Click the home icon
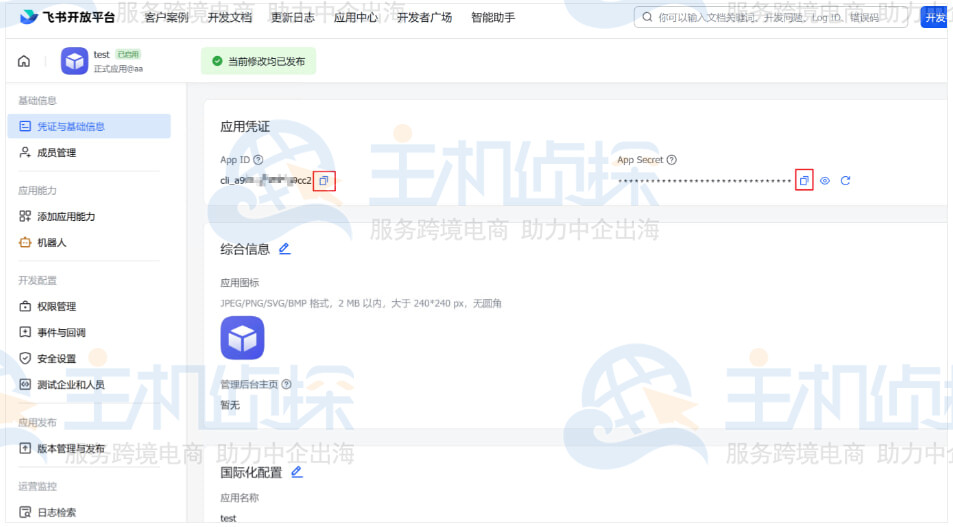This screenshot has width=953, height=527. coord(24,62)
